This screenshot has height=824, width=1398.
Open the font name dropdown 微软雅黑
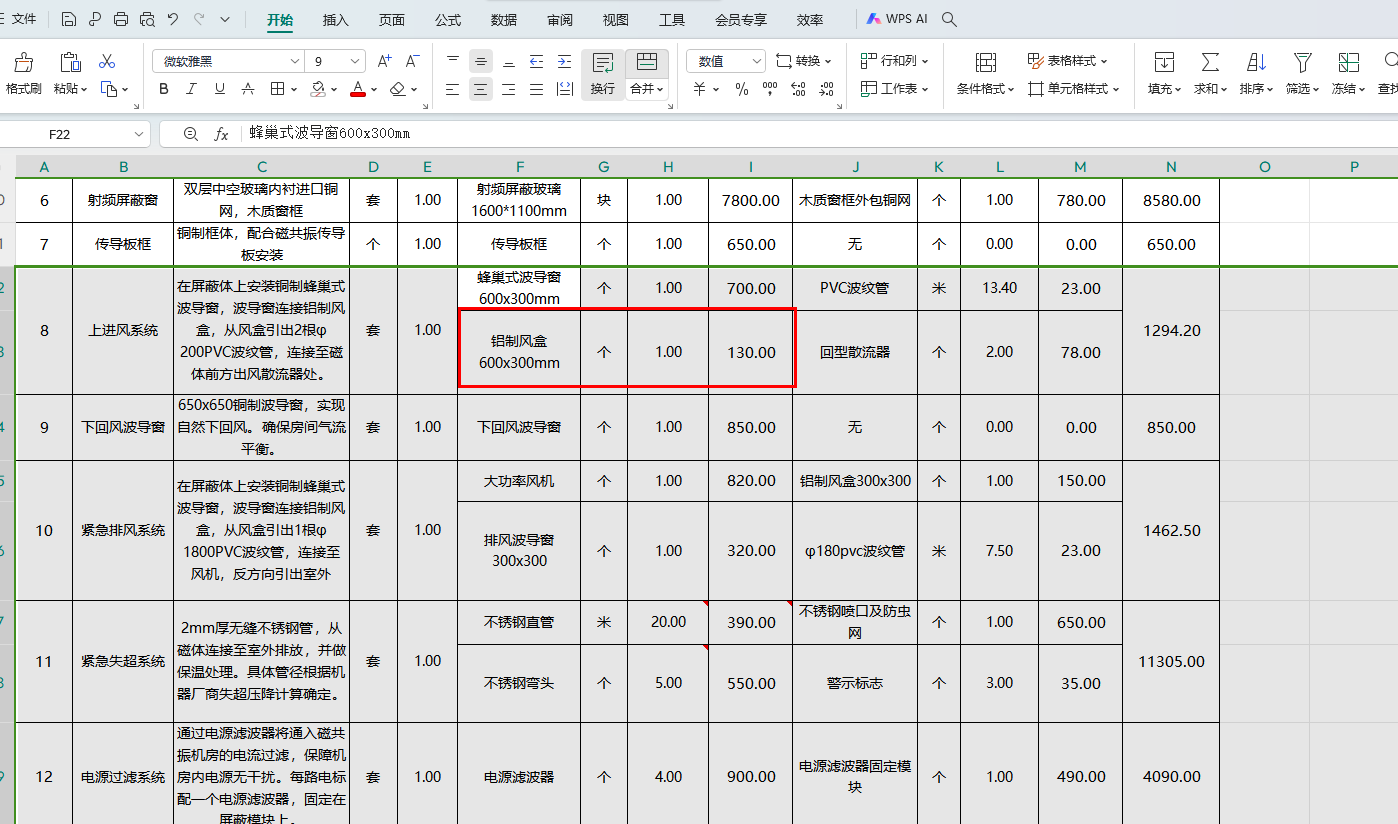[294, 61]
